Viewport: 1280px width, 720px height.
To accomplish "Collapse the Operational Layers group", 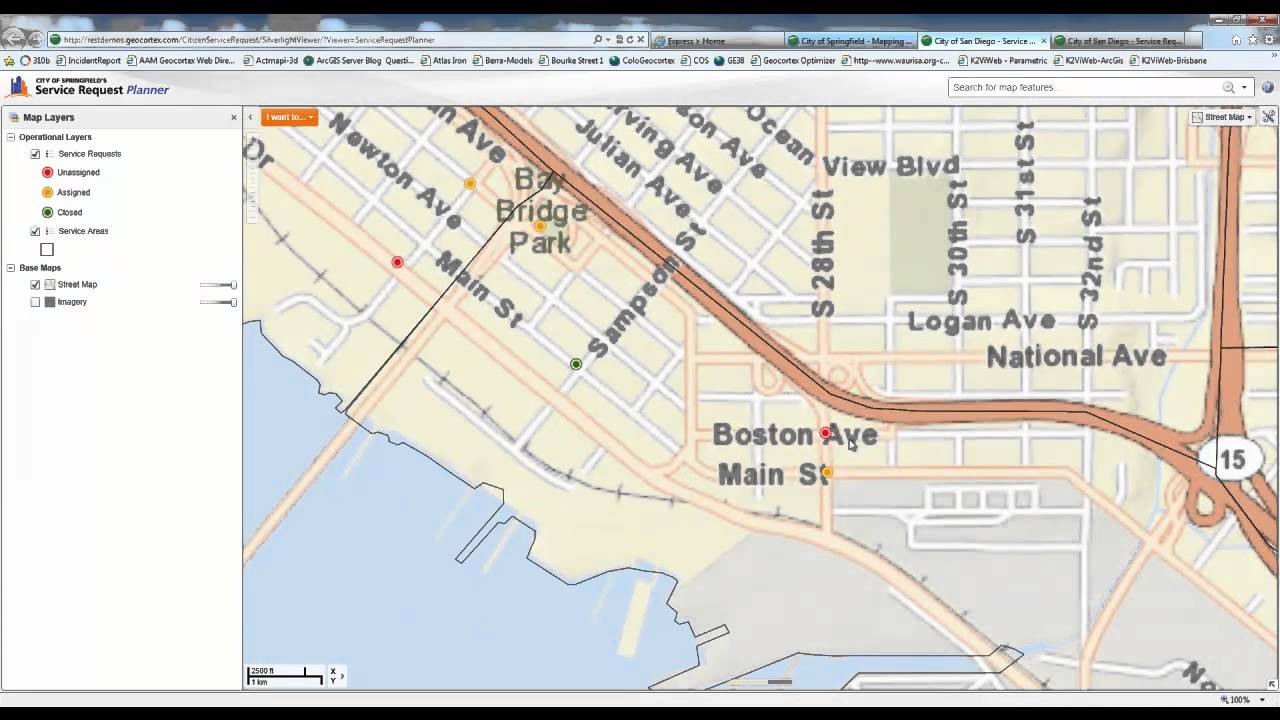I will [x=11, y=137].
